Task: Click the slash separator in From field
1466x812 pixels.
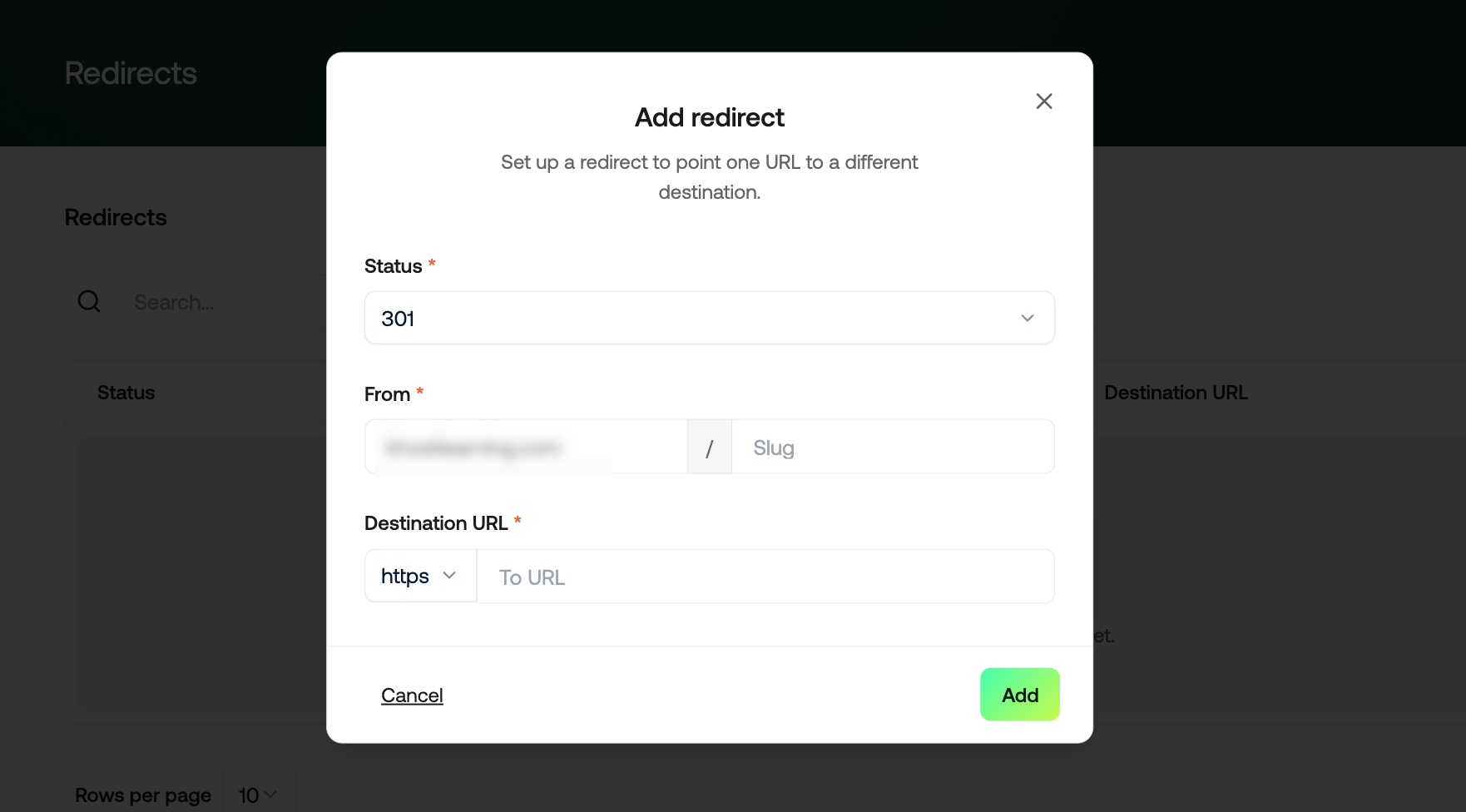Action: 710,448
